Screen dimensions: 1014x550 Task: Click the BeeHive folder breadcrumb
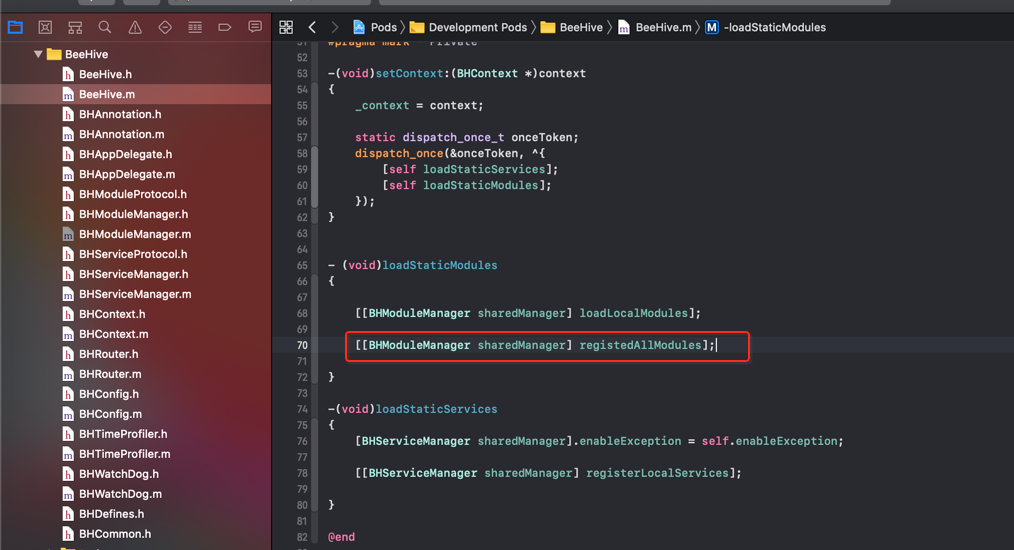click(x=572, y=27)
